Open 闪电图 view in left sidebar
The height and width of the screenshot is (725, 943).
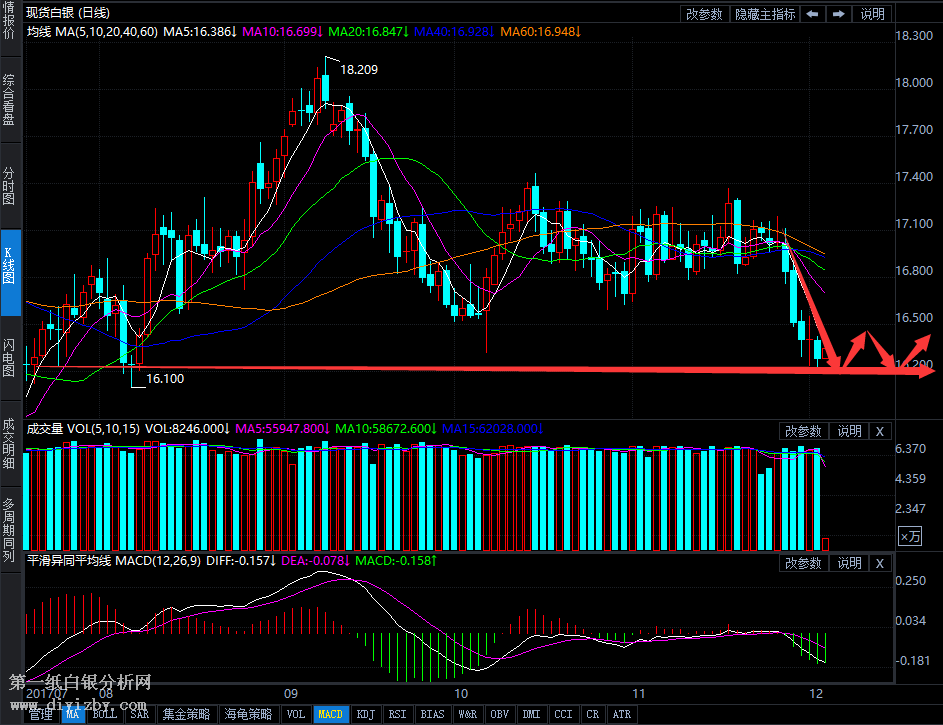9,356
